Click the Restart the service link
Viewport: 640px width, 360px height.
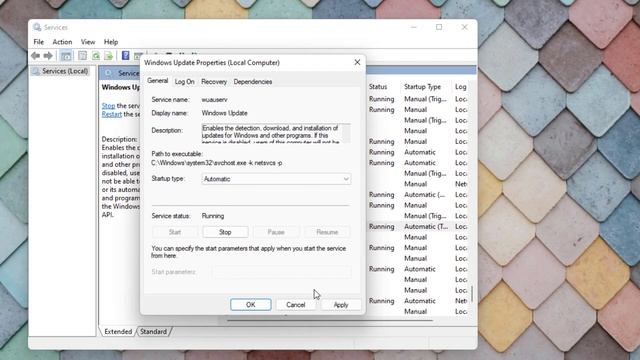[x=111, y=114]
